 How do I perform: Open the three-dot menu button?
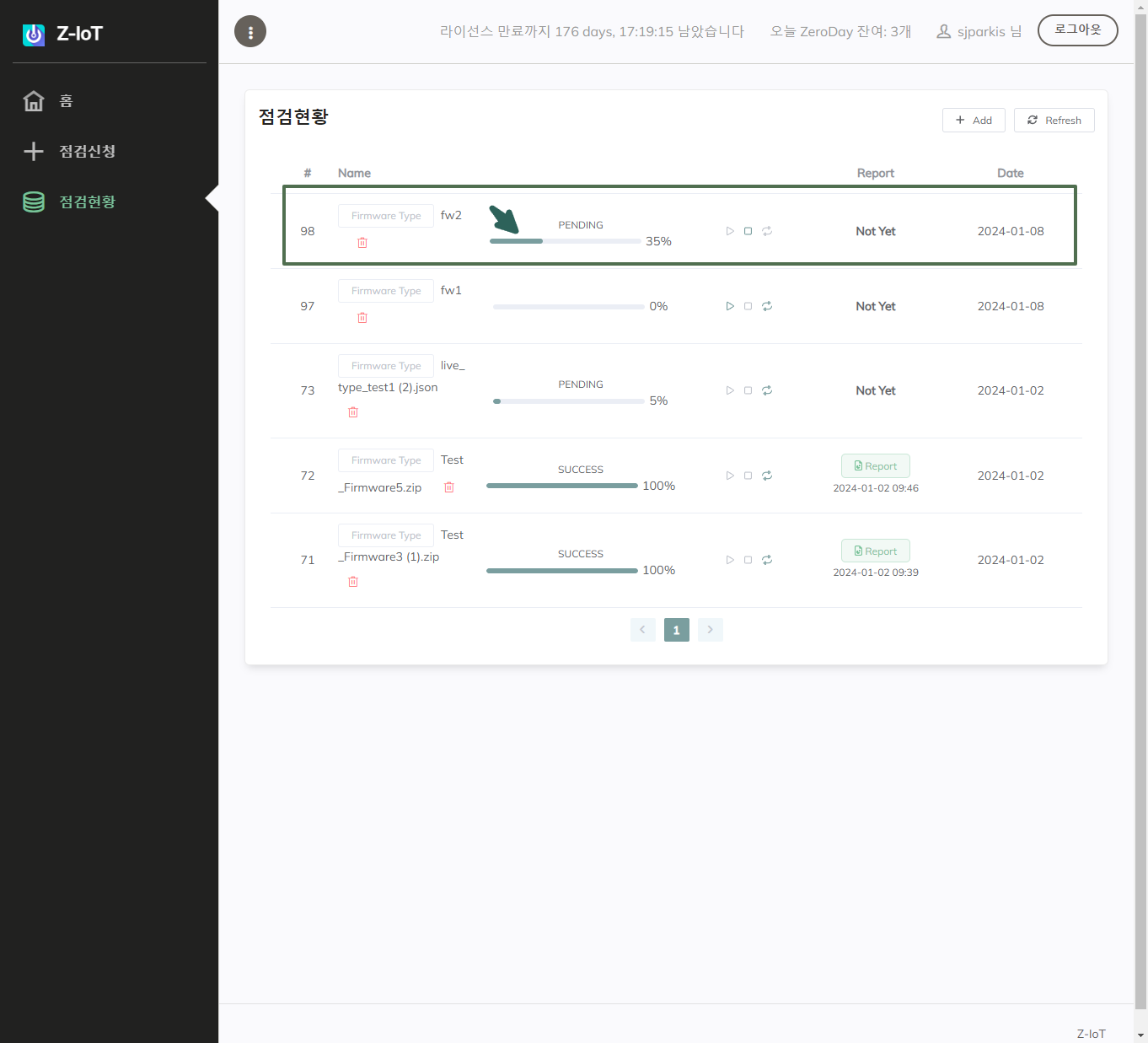(250, 32)
